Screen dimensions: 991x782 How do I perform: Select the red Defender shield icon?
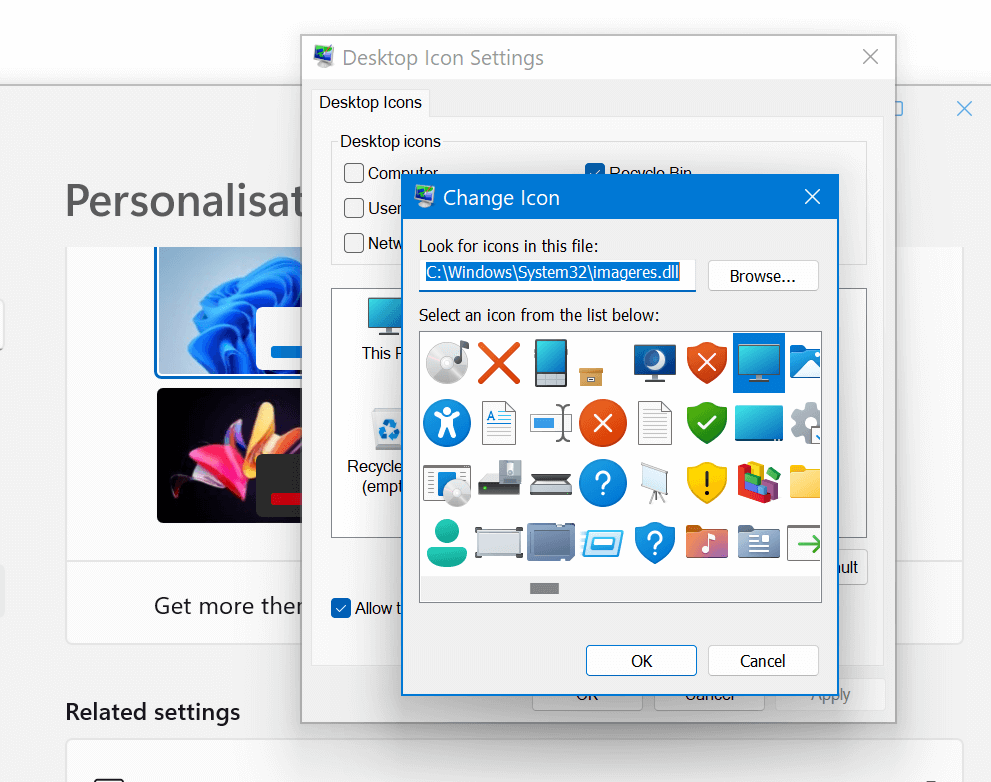[707, 362]
